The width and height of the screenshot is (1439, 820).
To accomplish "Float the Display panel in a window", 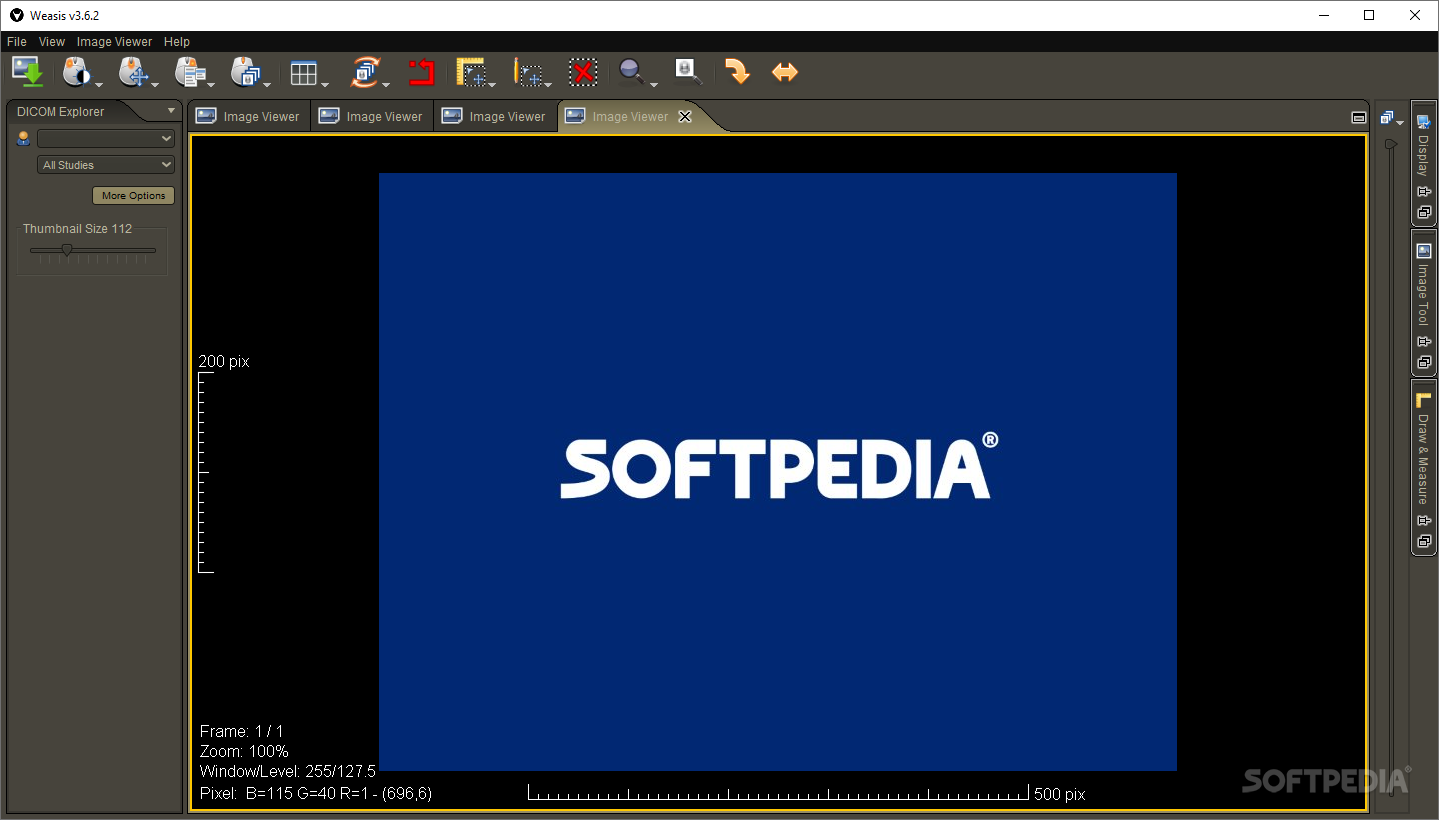I will pos(1424,212).
